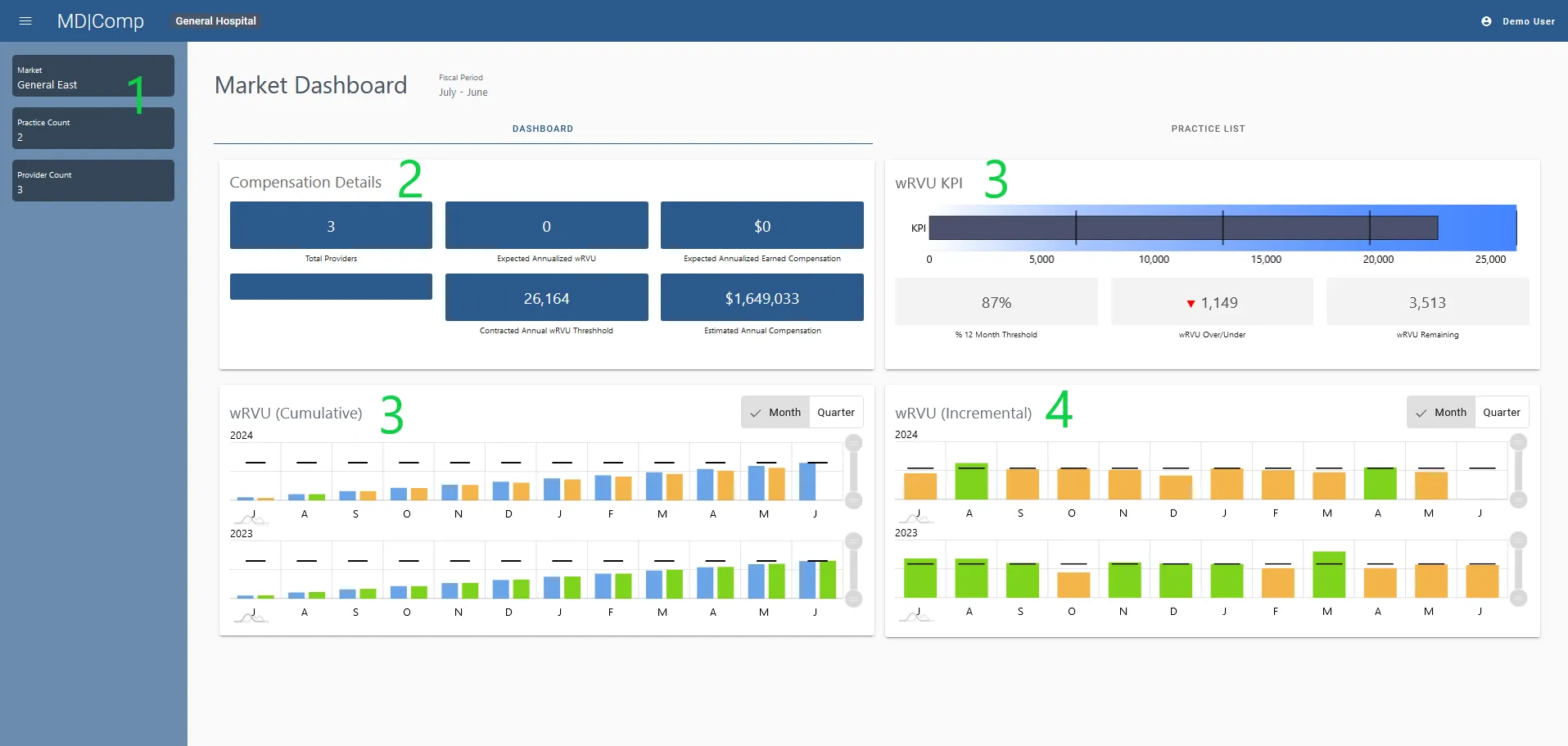Select the DASHBOARD tab
The height and width of the screenshot is (746, 1568).
(543, 129)
